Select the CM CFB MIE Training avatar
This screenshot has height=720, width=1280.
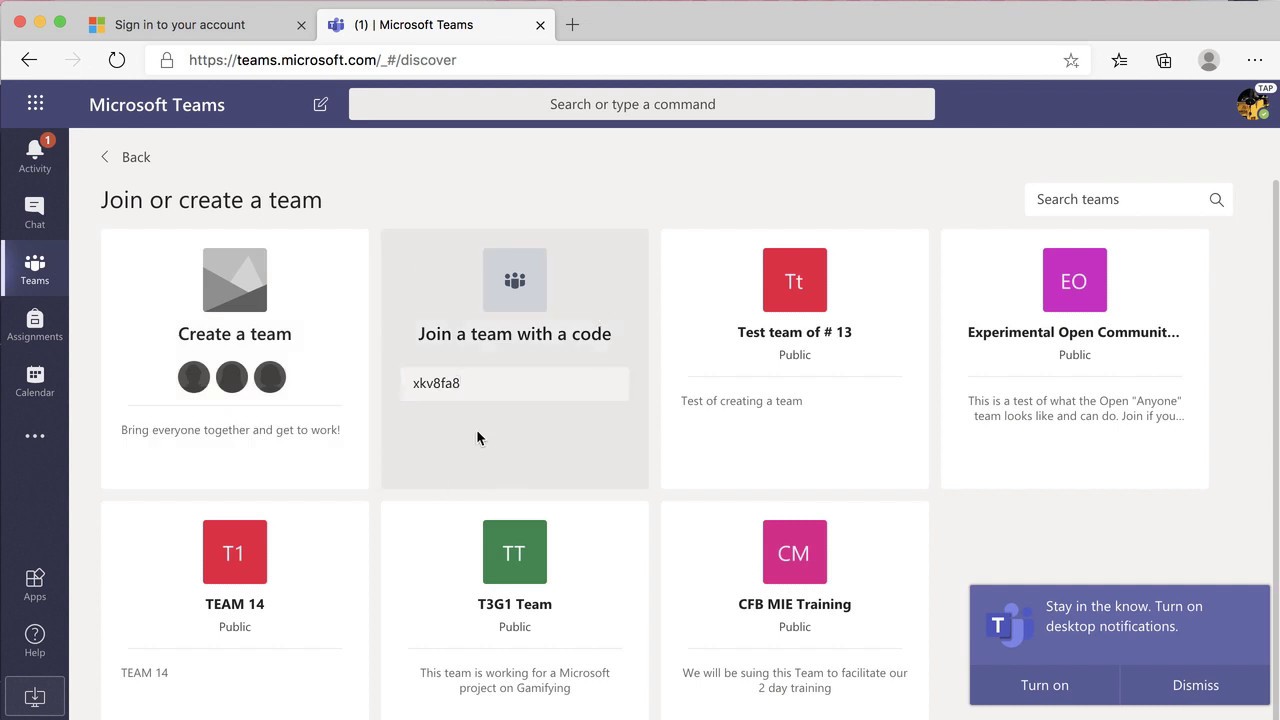[x=795, y=552]
